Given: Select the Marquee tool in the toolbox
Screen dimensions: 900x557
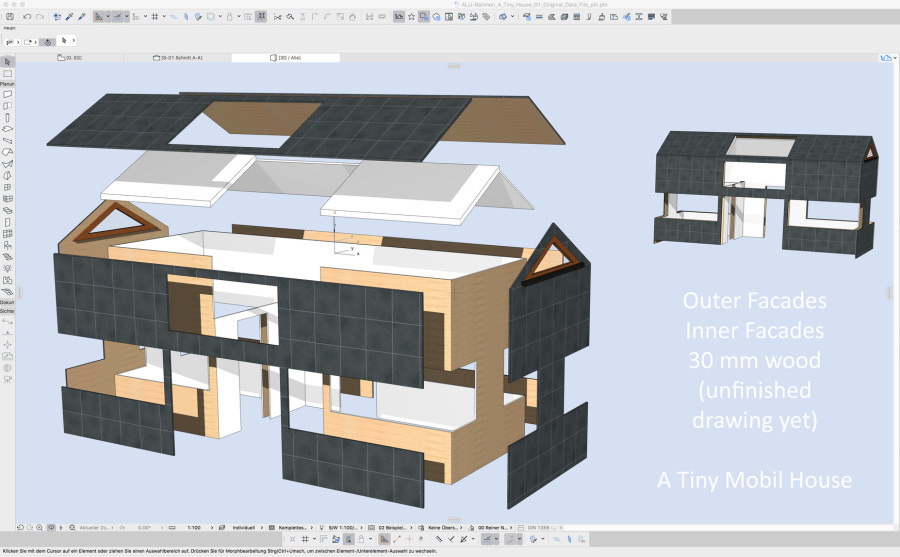Looking at the screenshot, I should [7, 74].
